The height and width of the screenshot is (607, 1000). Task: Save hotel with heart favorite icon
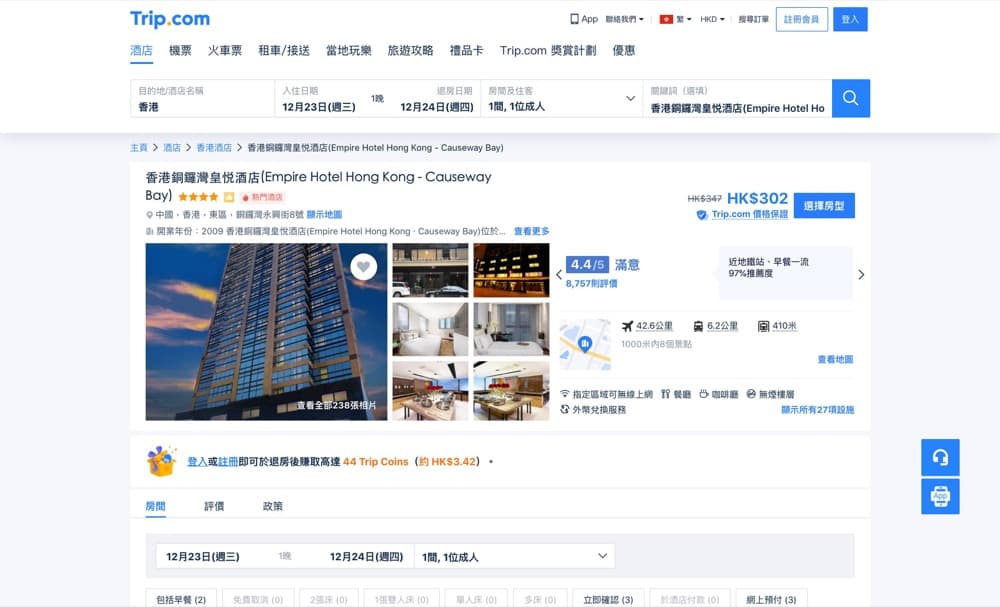point(364,267)
